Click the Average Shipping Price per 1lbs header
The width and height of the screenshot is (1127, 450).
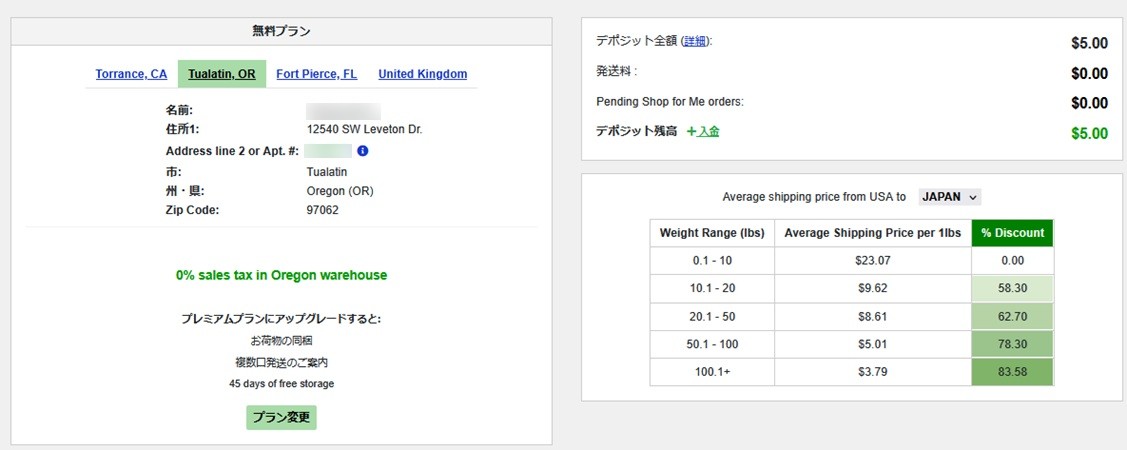(872, 233)
